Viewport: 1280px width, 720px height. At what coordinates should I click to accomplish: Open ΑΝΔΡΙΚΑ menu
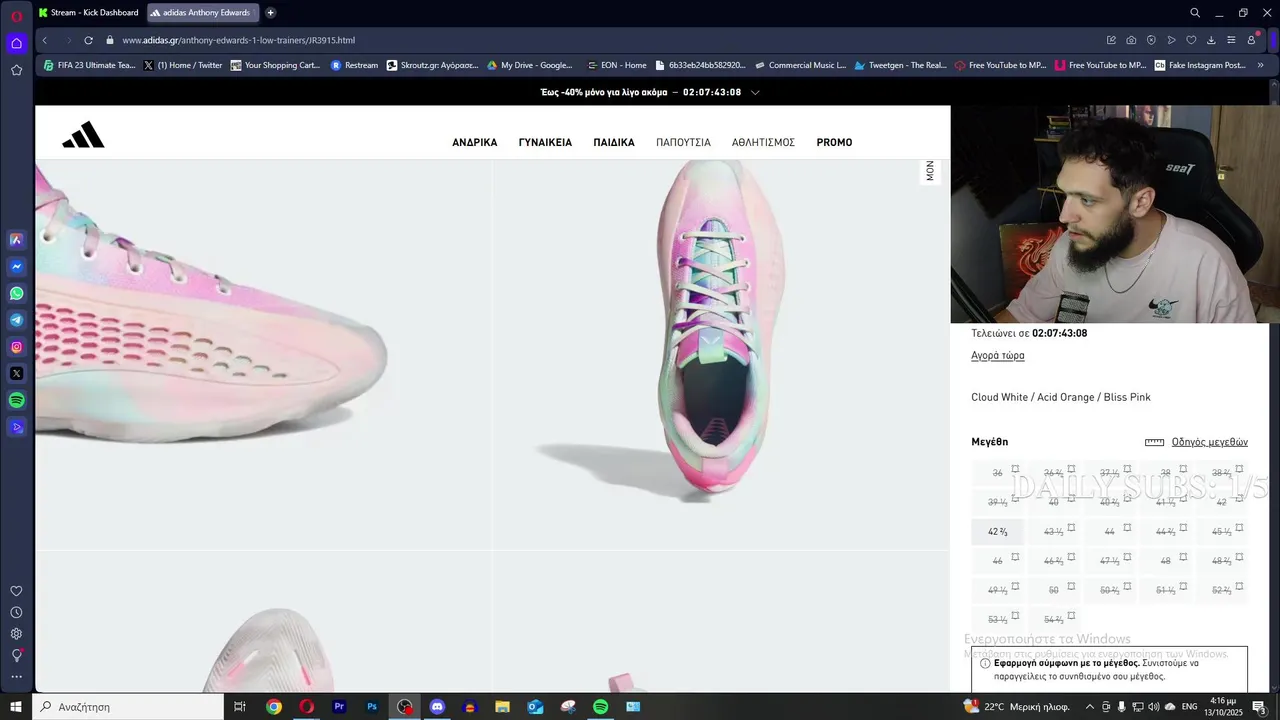(x=475, y=143)
